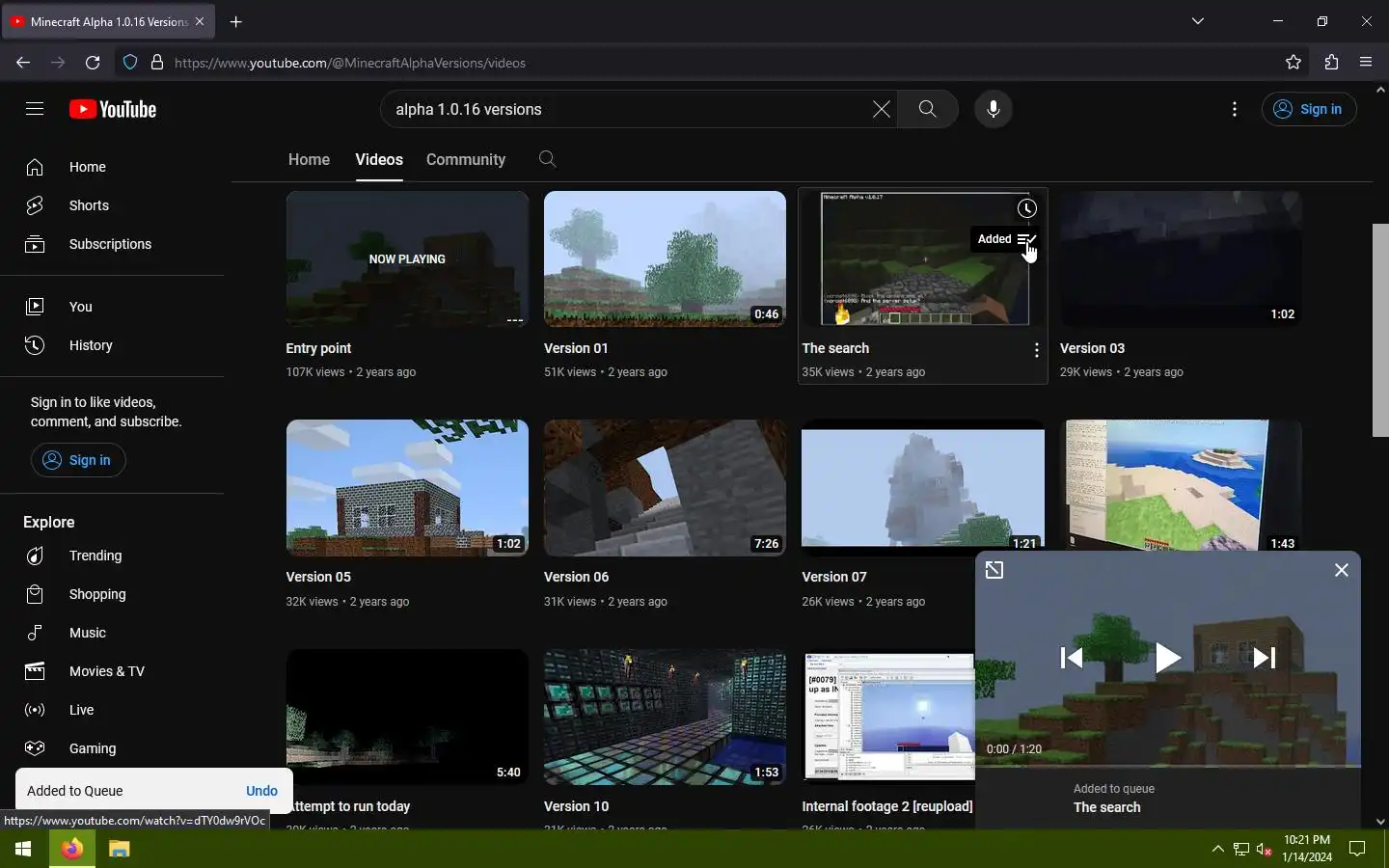Screen dimensions: 1389x868
Task: Open the Entry point video thumbnail
Action: (x=407, y=258)
